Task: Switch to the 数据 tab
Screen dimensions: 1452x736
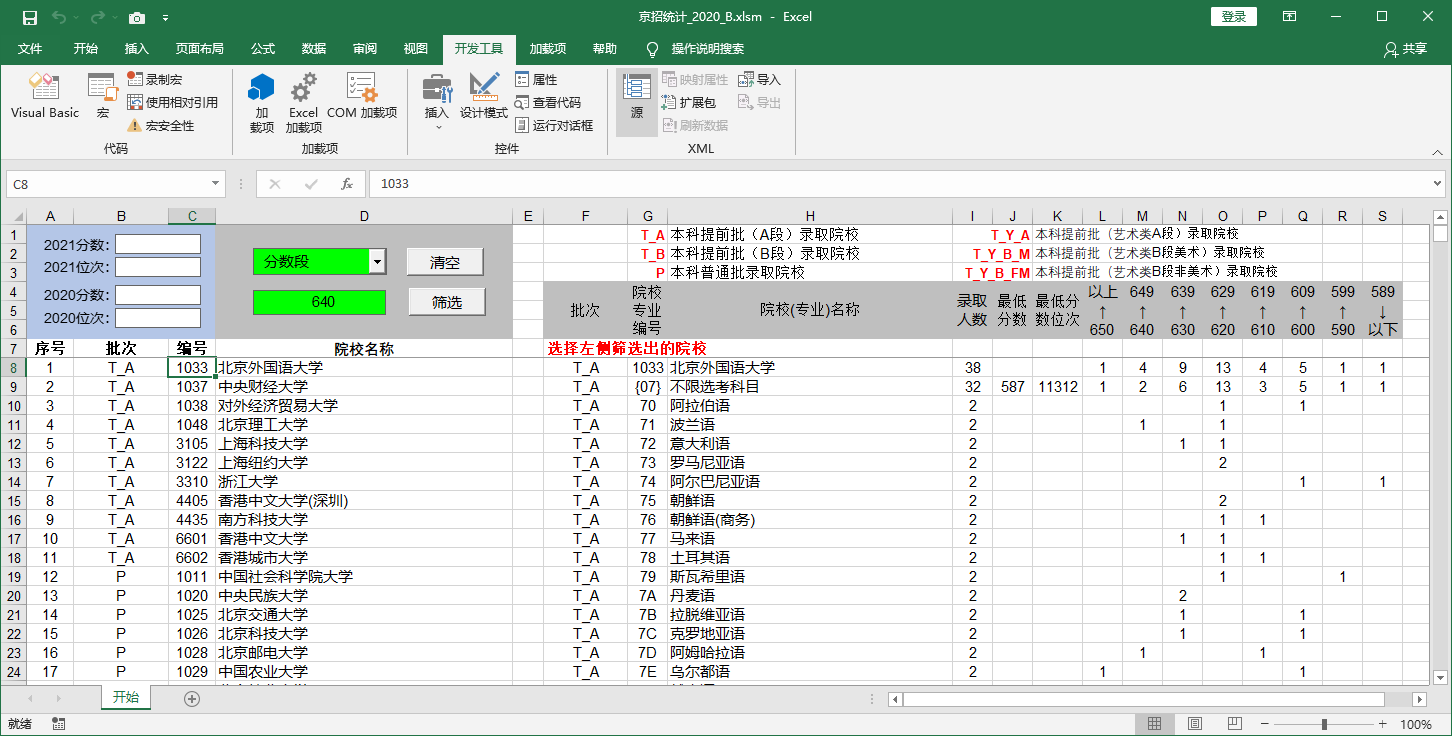Action: coord(314,48)
